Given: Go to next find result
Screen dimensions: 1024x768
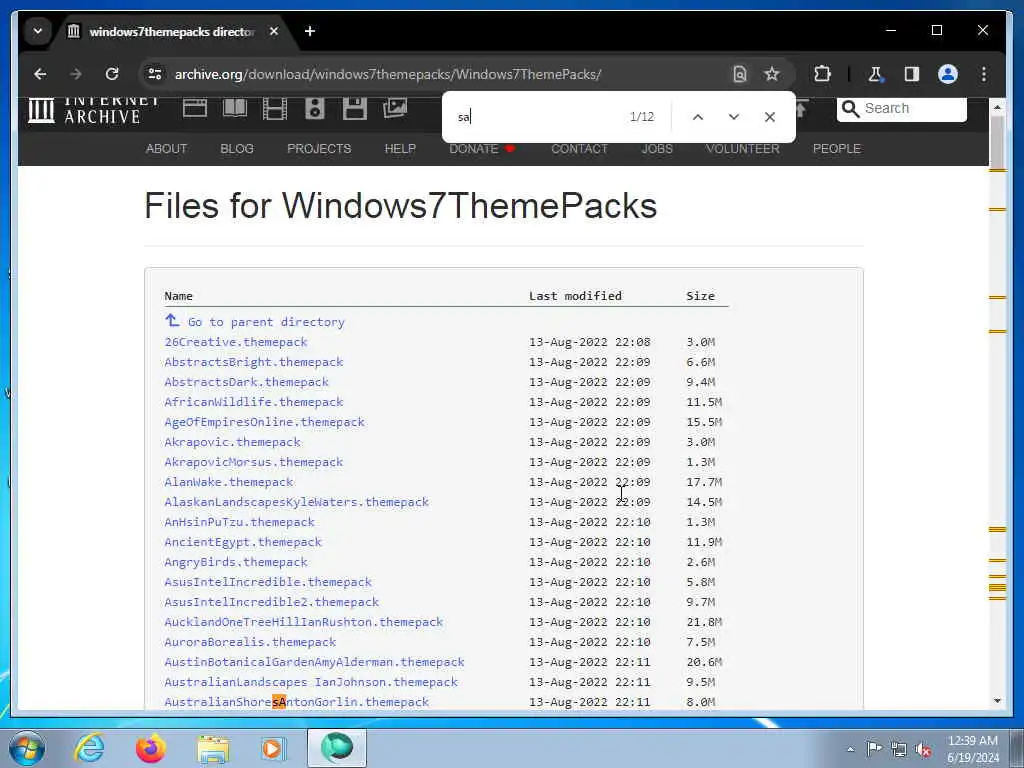Looking at the screenshot, I should click(x=733, y=117).
